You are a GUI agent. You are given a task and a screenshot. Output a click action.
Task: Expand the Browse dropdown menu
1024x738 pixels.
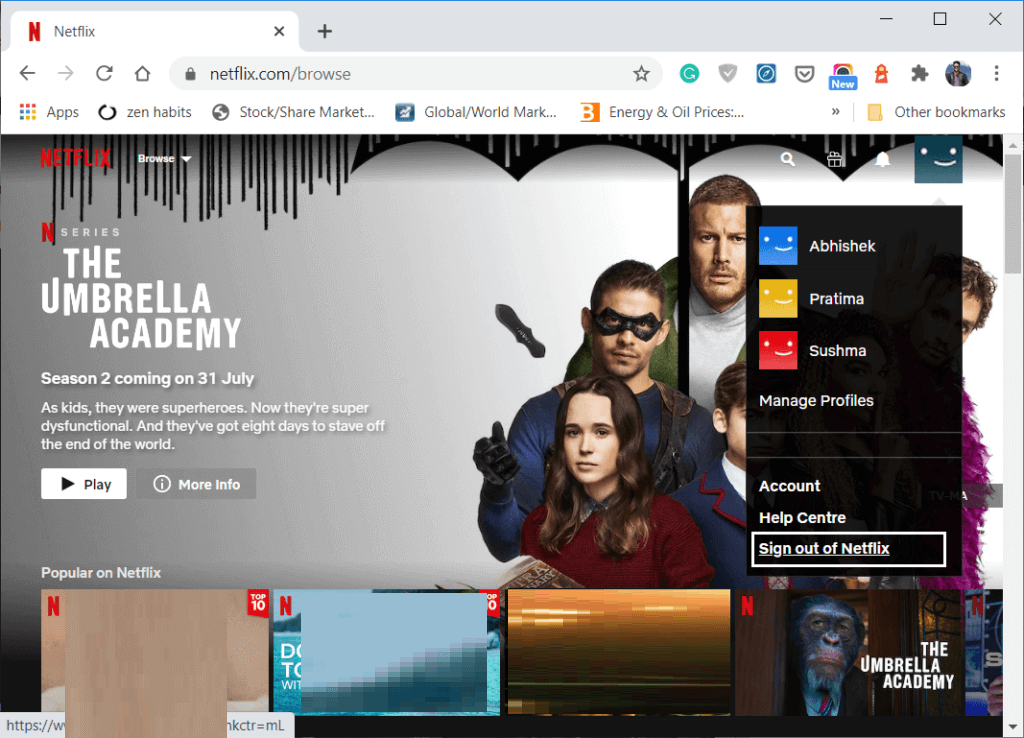tap(165, 159)
